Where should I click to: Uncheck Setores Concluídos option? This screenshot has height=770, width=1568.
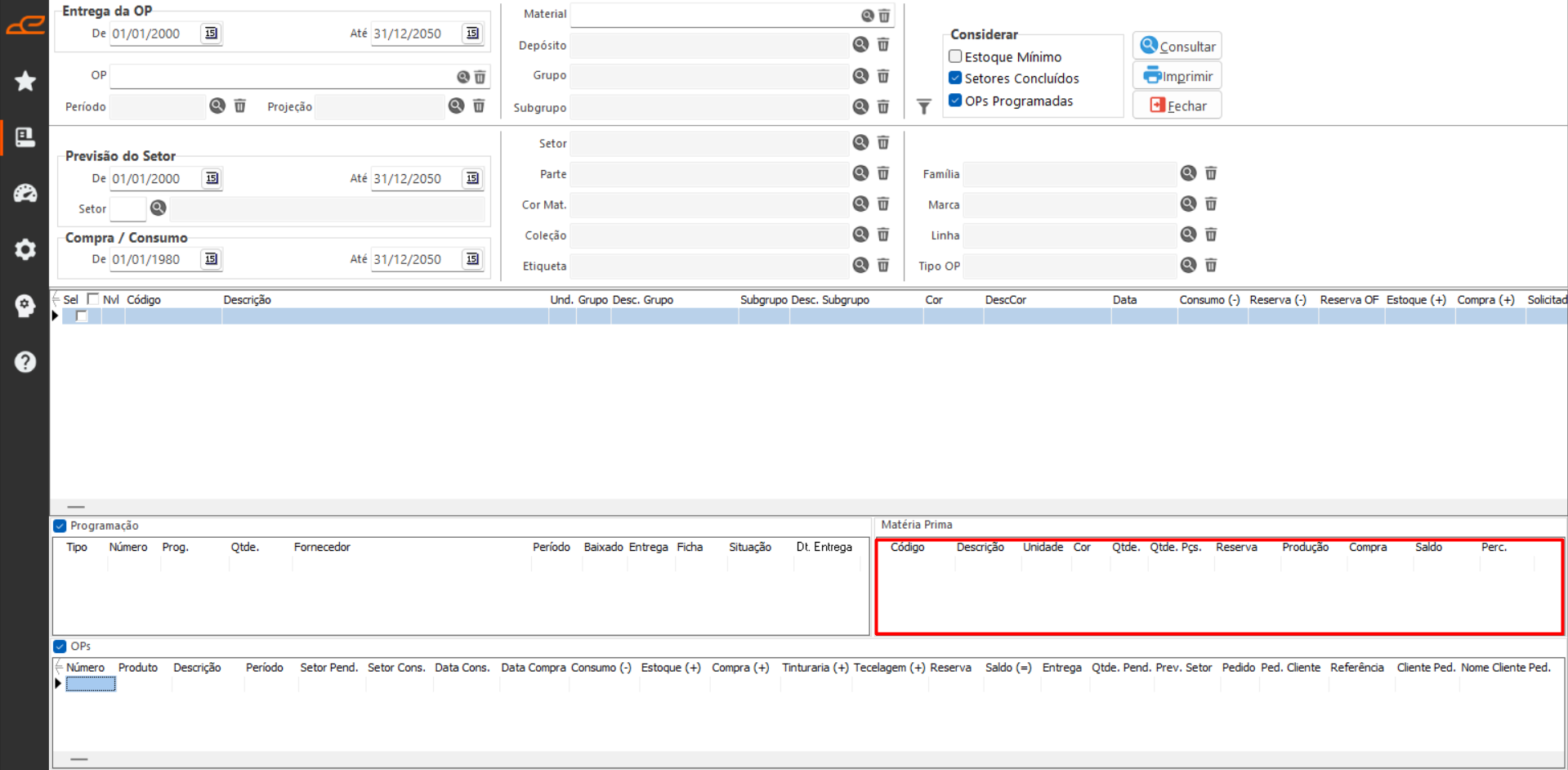(955, 78)
